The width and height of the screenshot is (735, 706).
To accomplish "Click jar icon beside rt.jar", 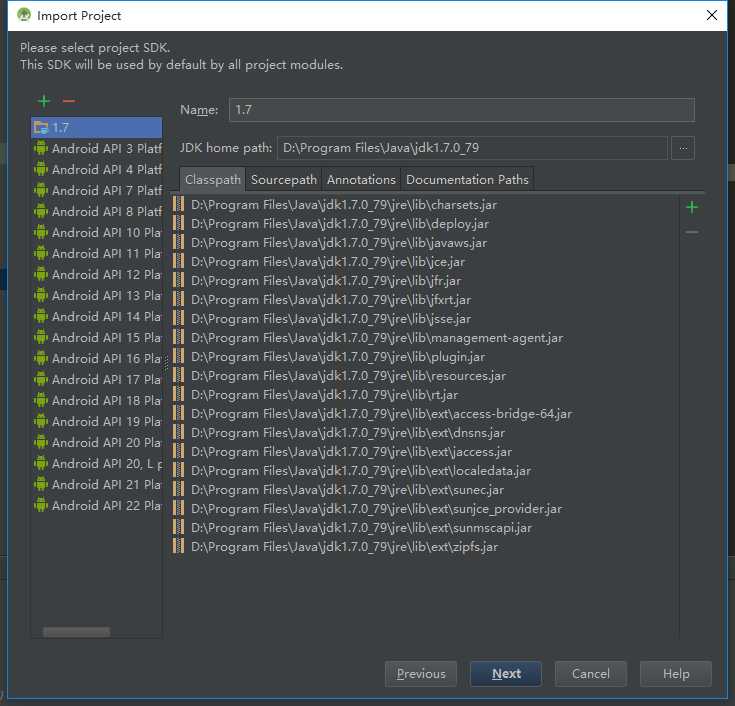I will [179, 395].
